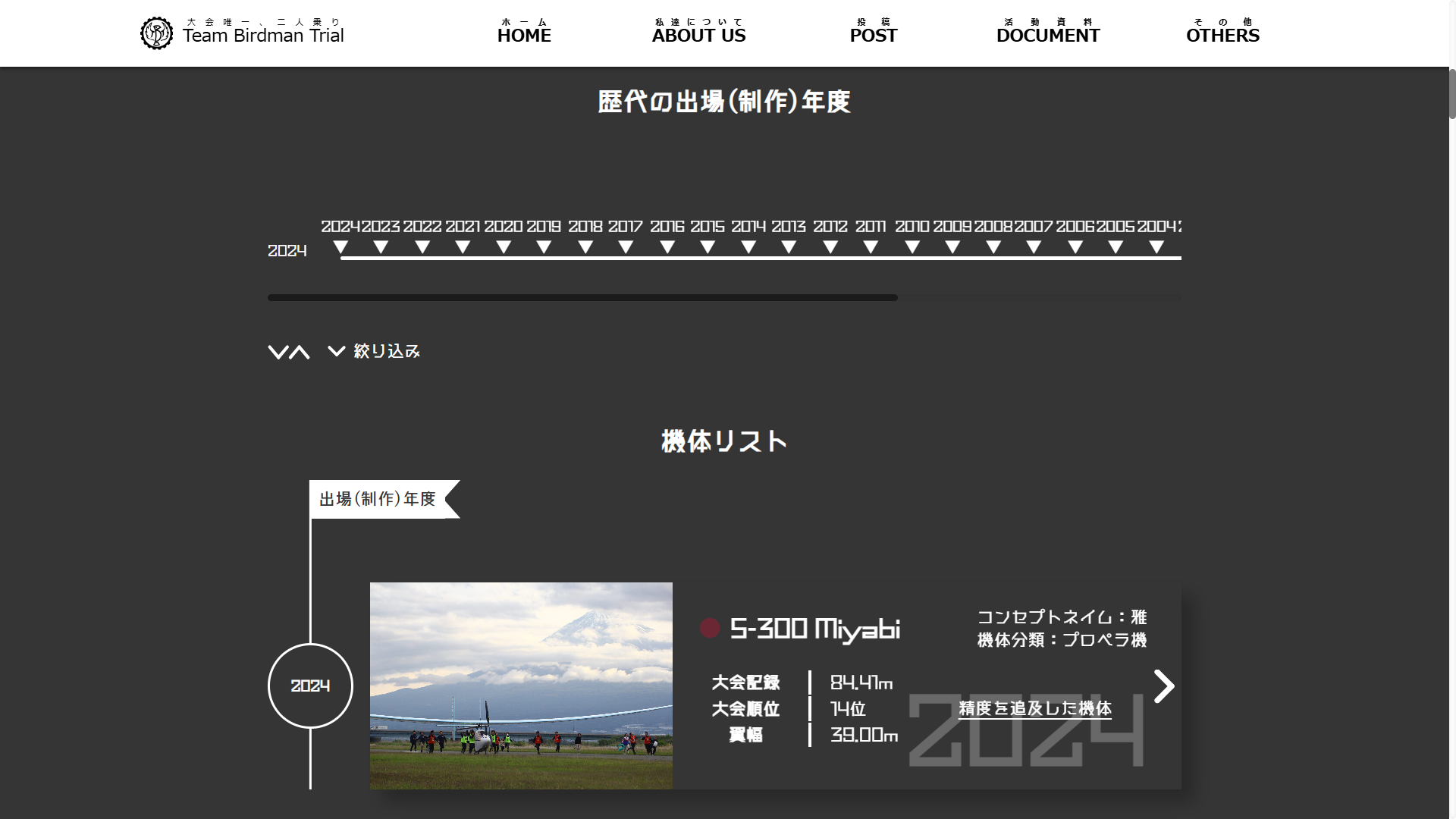Select the 2004 year dropdown on far right
The width and height of the screenshot is (1456, 819).
pyautogui.click(x=1157, y=246)
